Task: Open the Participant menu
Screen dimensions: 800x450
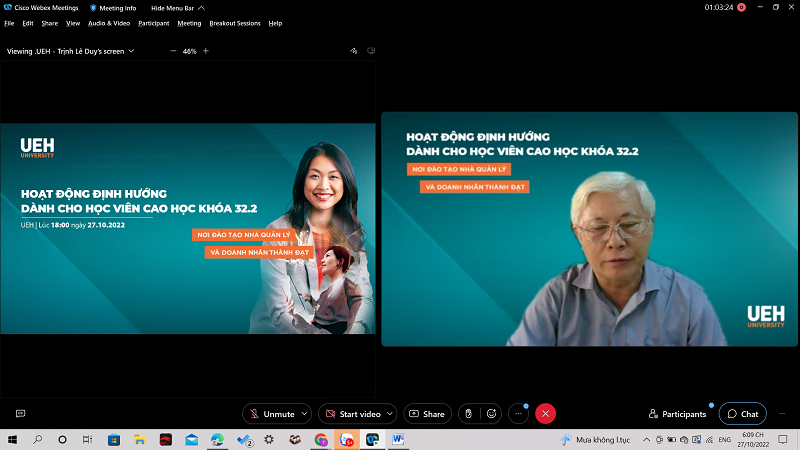Action: pos(154,23)
